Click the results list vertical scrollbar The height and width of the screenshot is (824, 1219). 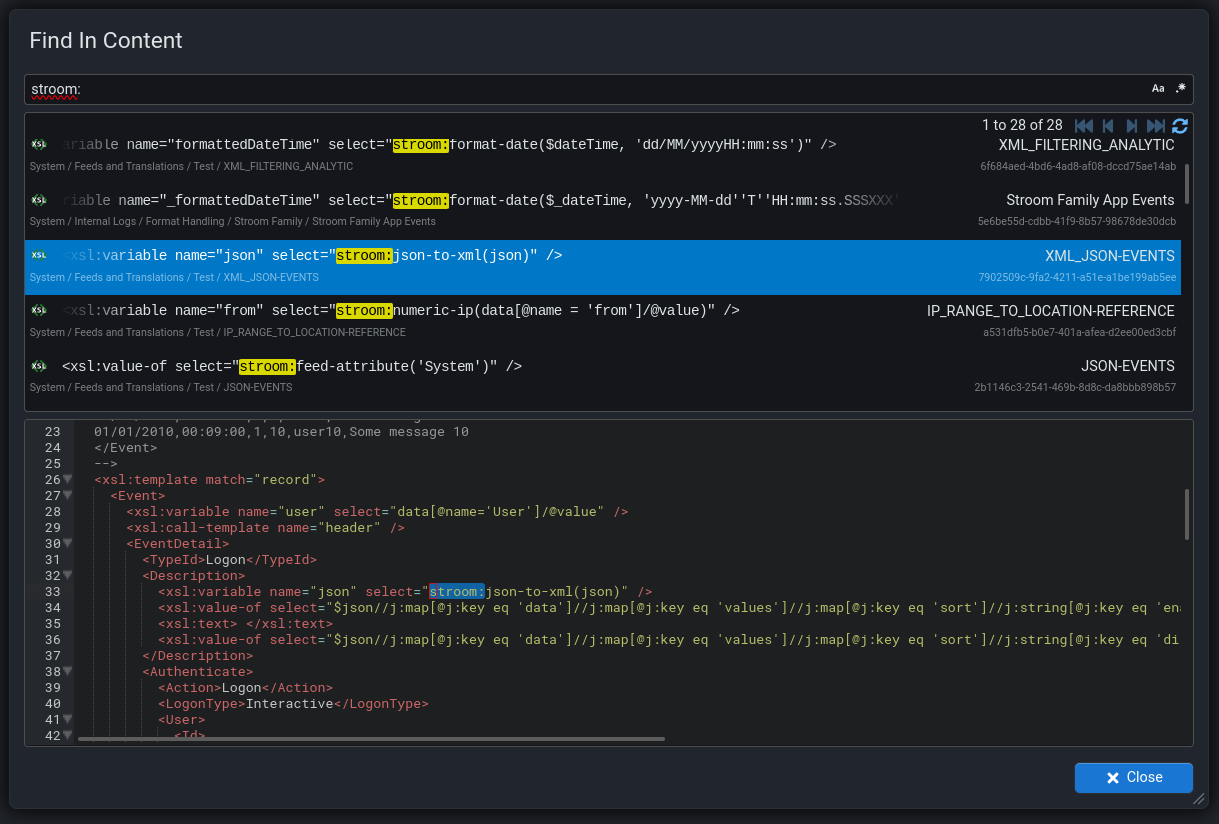point(1187,184)
